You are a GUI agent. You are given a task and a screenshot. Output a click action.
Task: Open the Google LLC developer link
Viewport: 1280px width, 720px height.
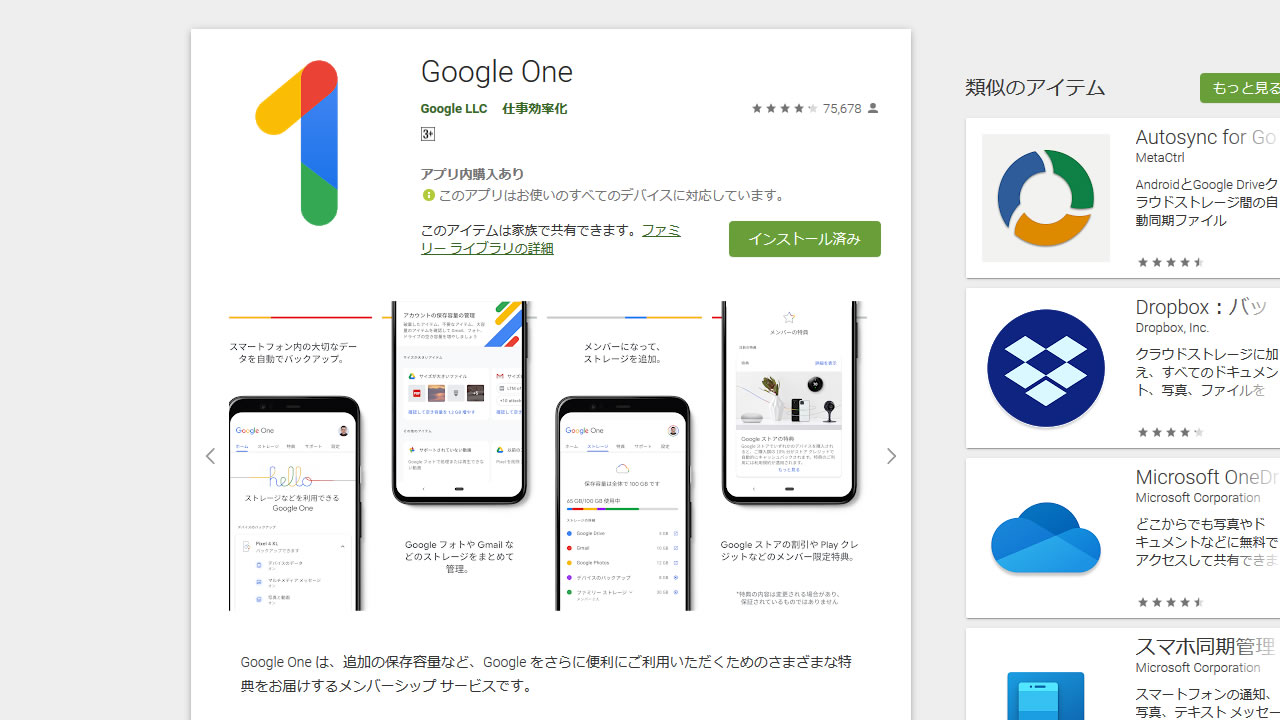(454, 108)
